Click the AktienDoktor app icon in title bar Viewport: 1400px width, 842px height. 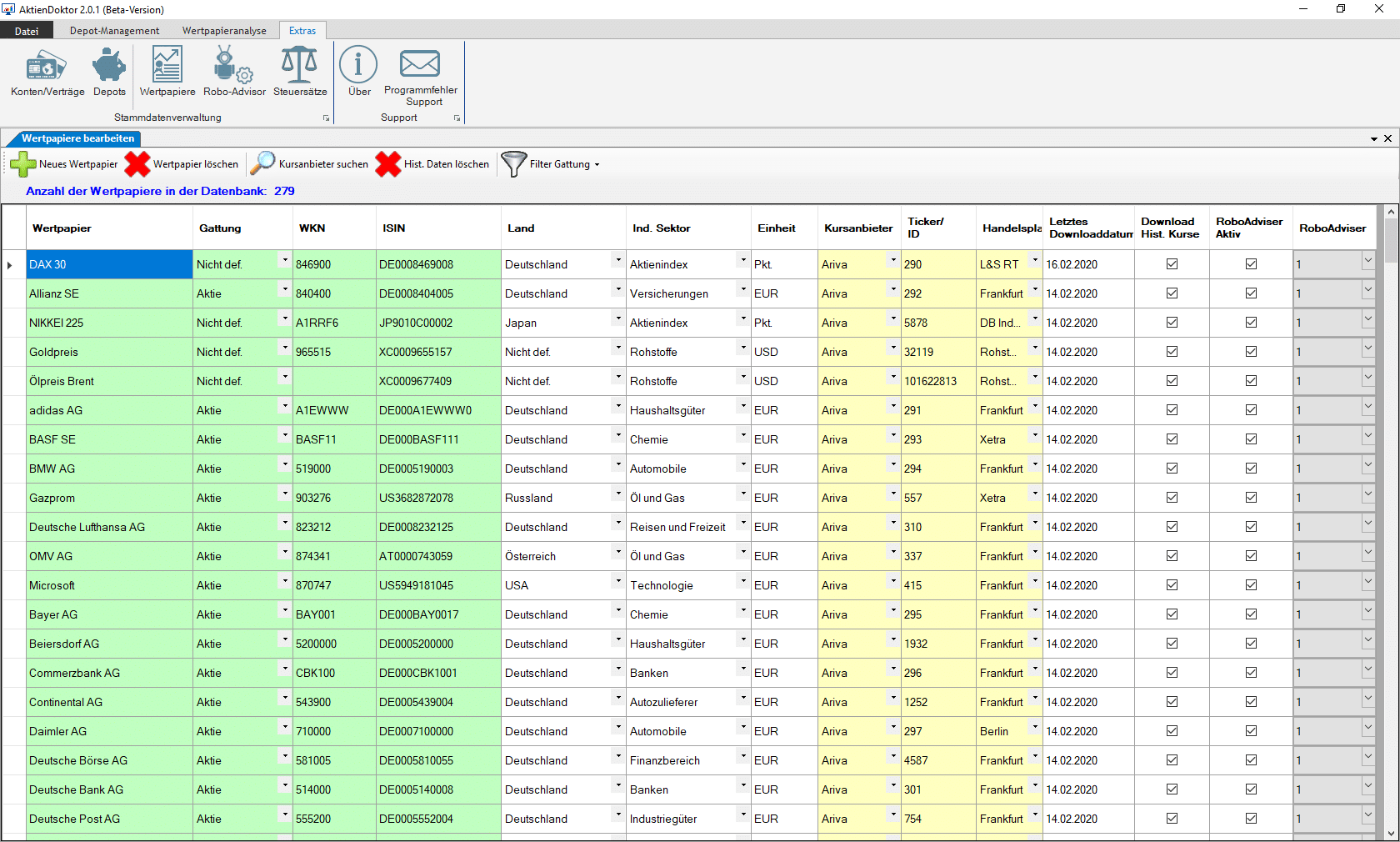[x=9, y=9]
